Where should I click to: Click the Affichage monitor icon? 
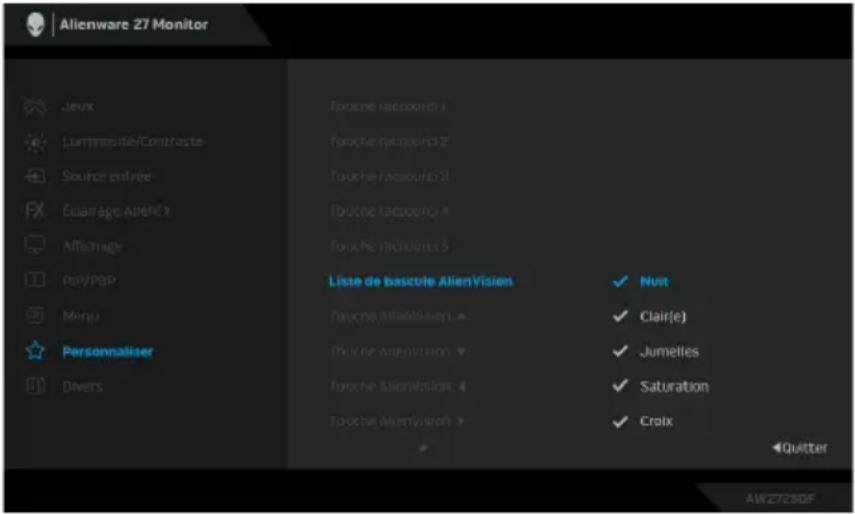click(35, 246)
